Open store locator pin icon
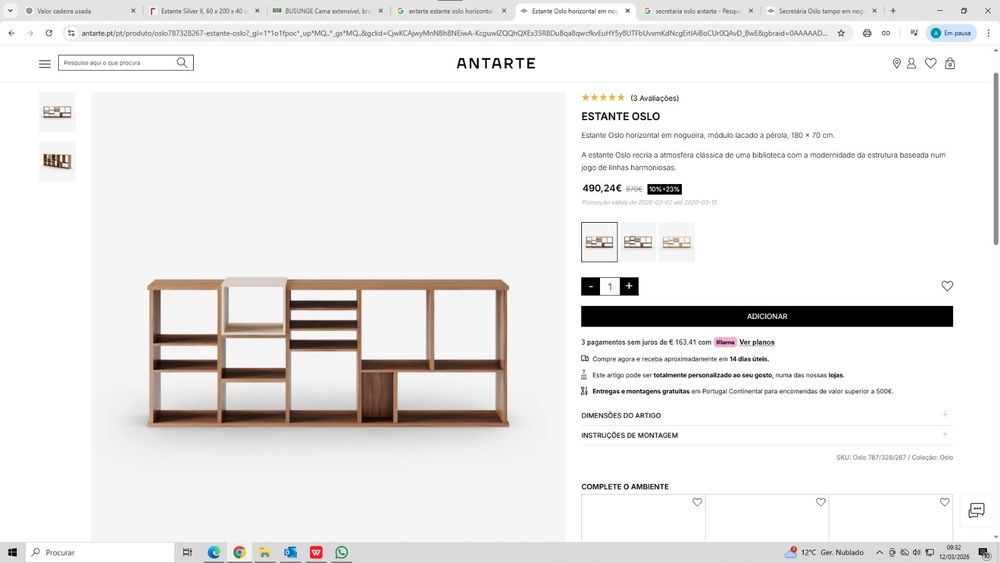 896,63
